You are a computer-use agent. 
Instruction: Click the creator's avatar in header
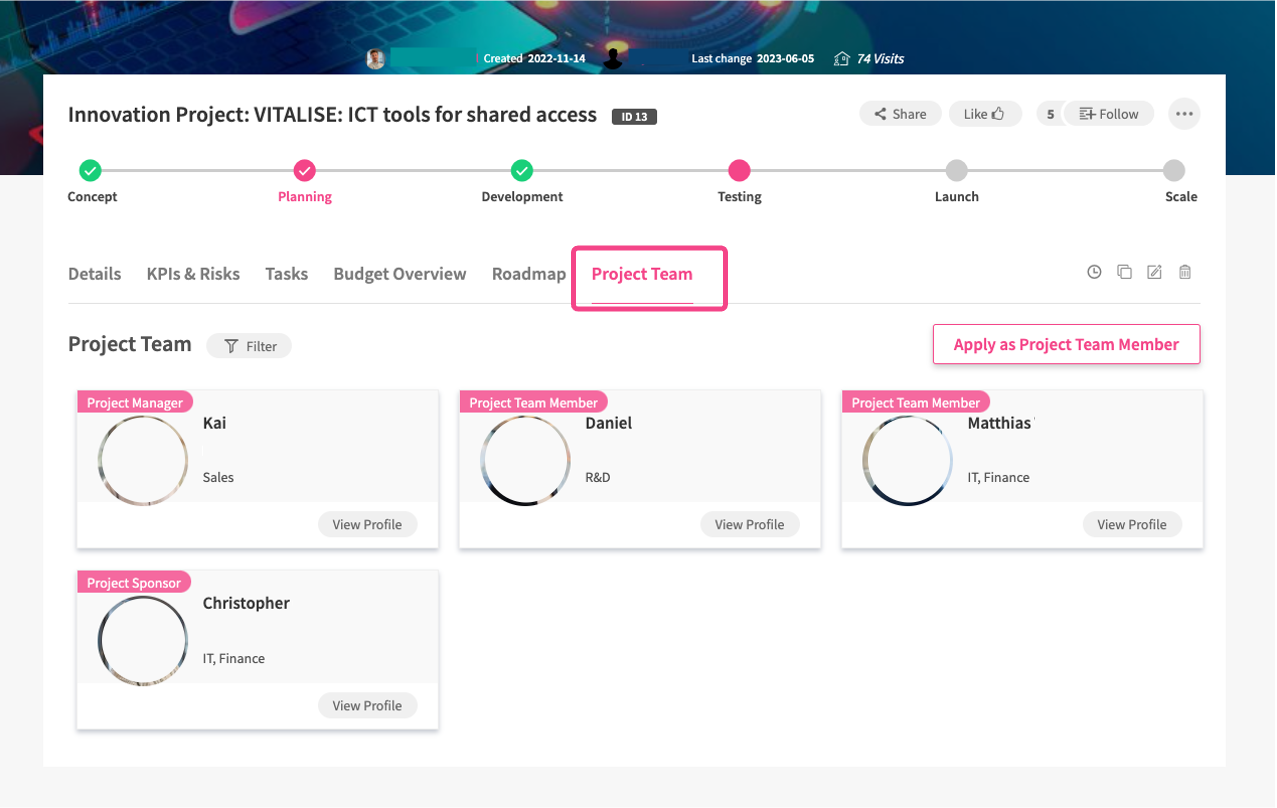tap(376, 59)
